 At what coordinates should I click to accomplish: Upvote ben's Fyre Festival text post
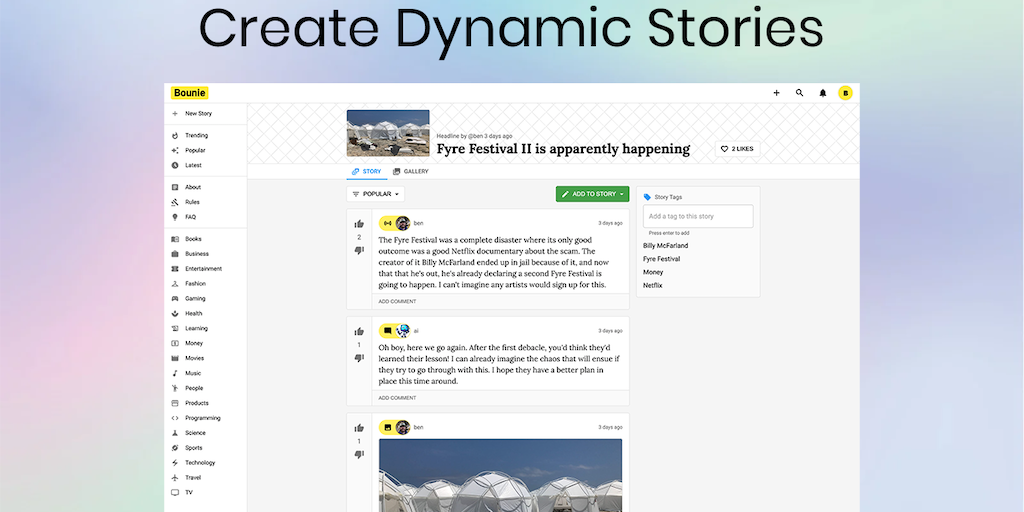click(x=359, y=224)
